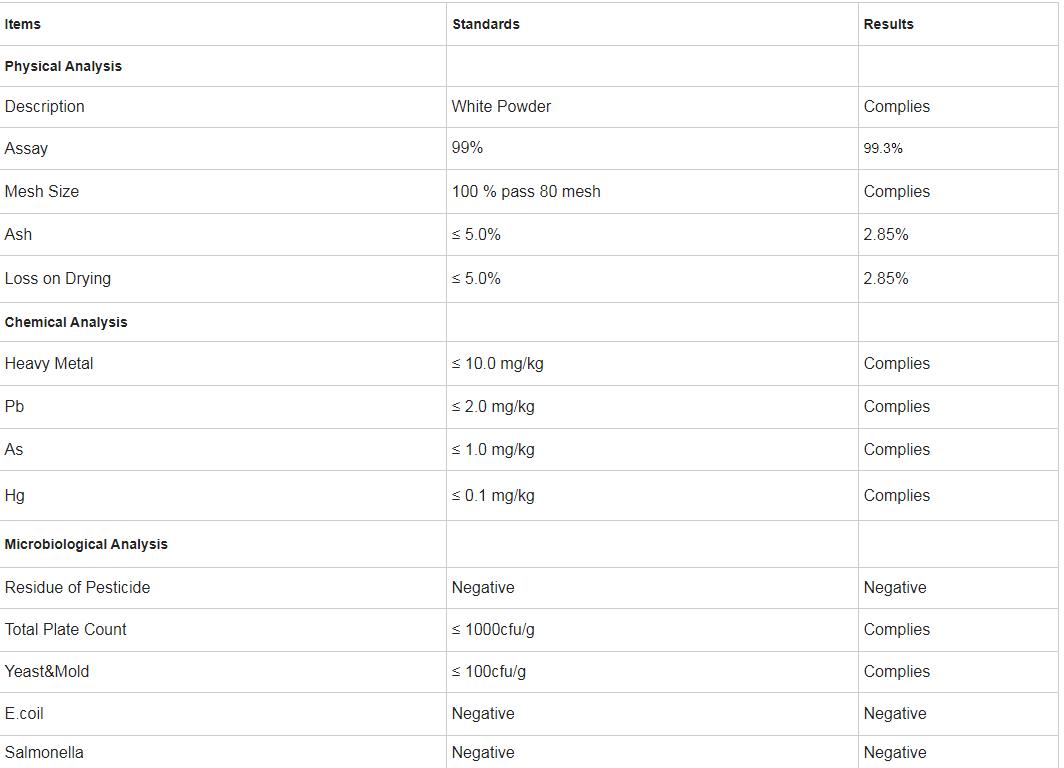Click the E.coil item cell
The image size is (1064, 768).
point(24,714)
